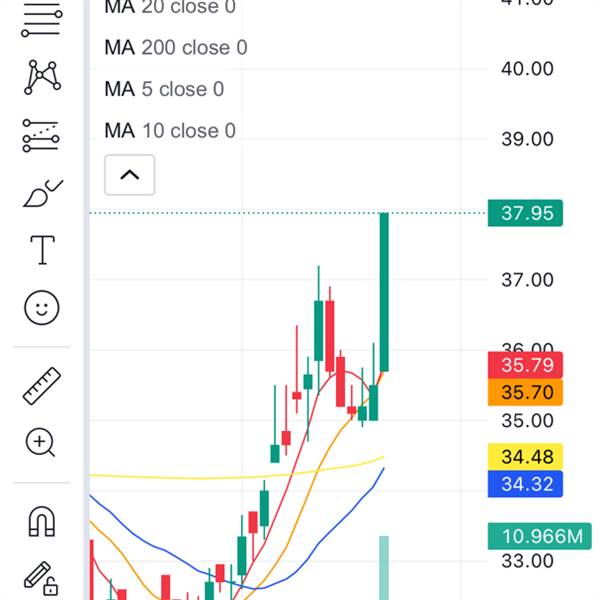Toggle lock all drawing tools
600x600 pixels.
pyautogui.click(x=41, y=578)
